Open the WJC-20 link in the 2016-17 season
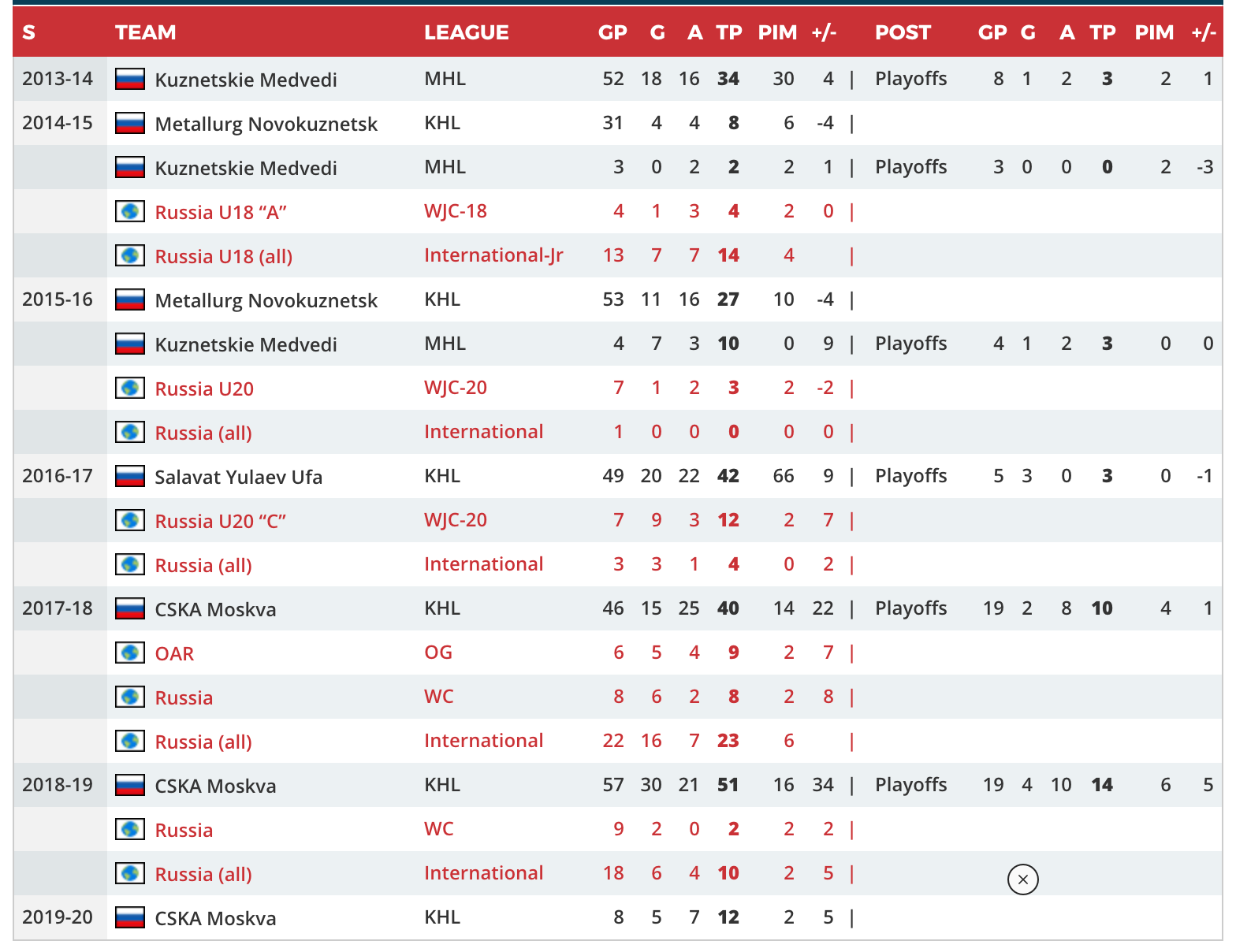Viewport: 1236px width, 952px height. pyautogui.click(x=456, y=519)
